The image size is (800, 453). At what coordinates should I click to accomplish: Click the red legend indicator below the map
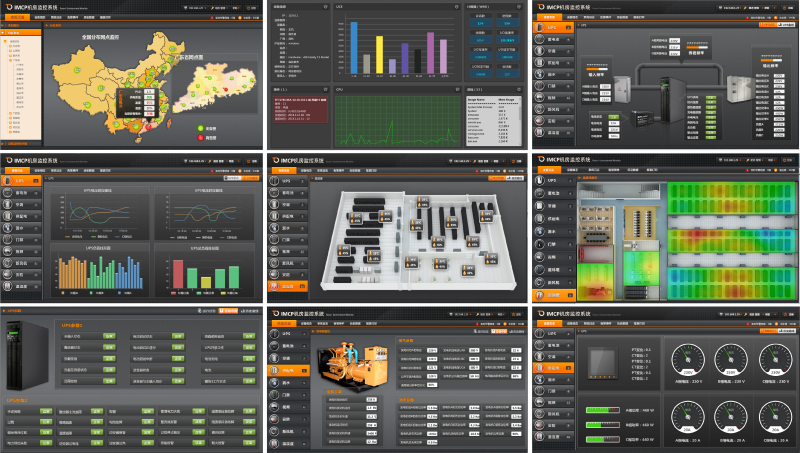[198, 137]
